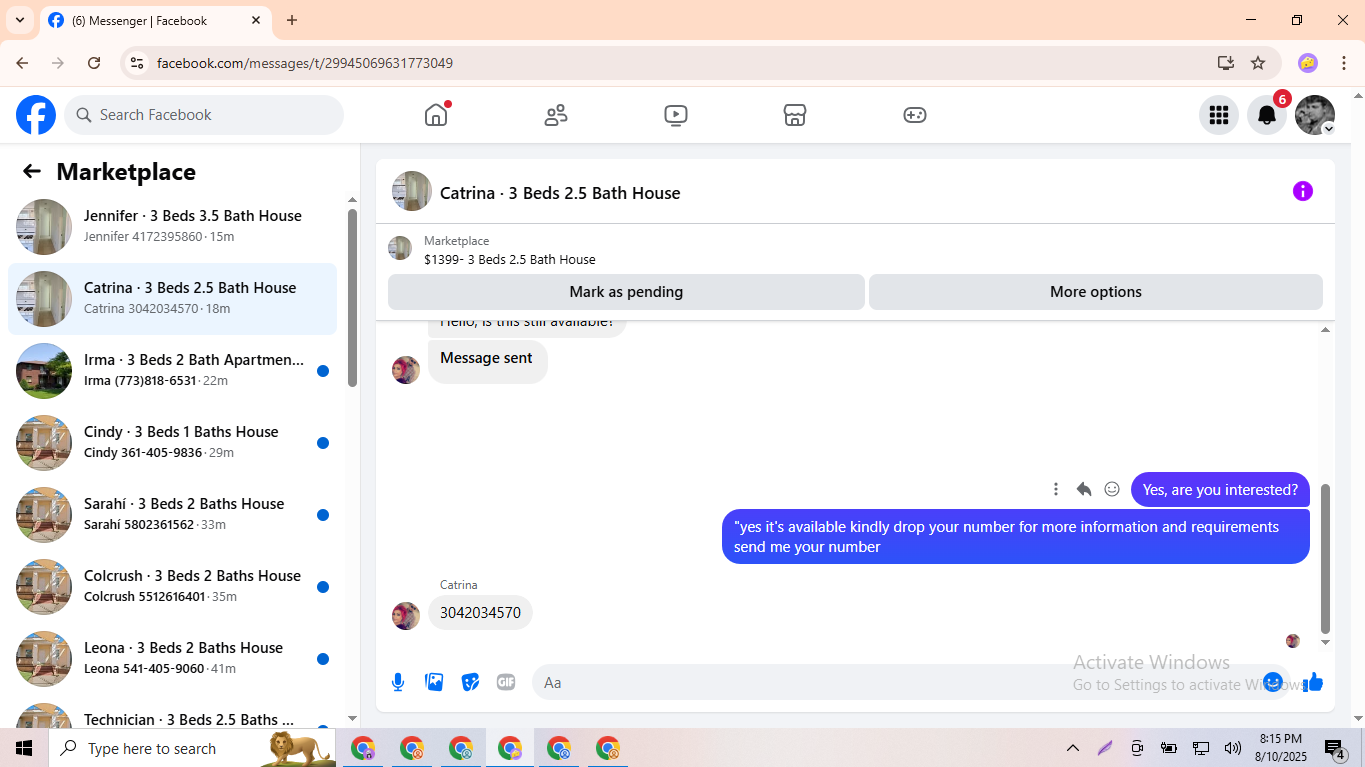Go back using Marketplace back arrow
This screenshot has height=767, width=1365.
pos(32,171)
